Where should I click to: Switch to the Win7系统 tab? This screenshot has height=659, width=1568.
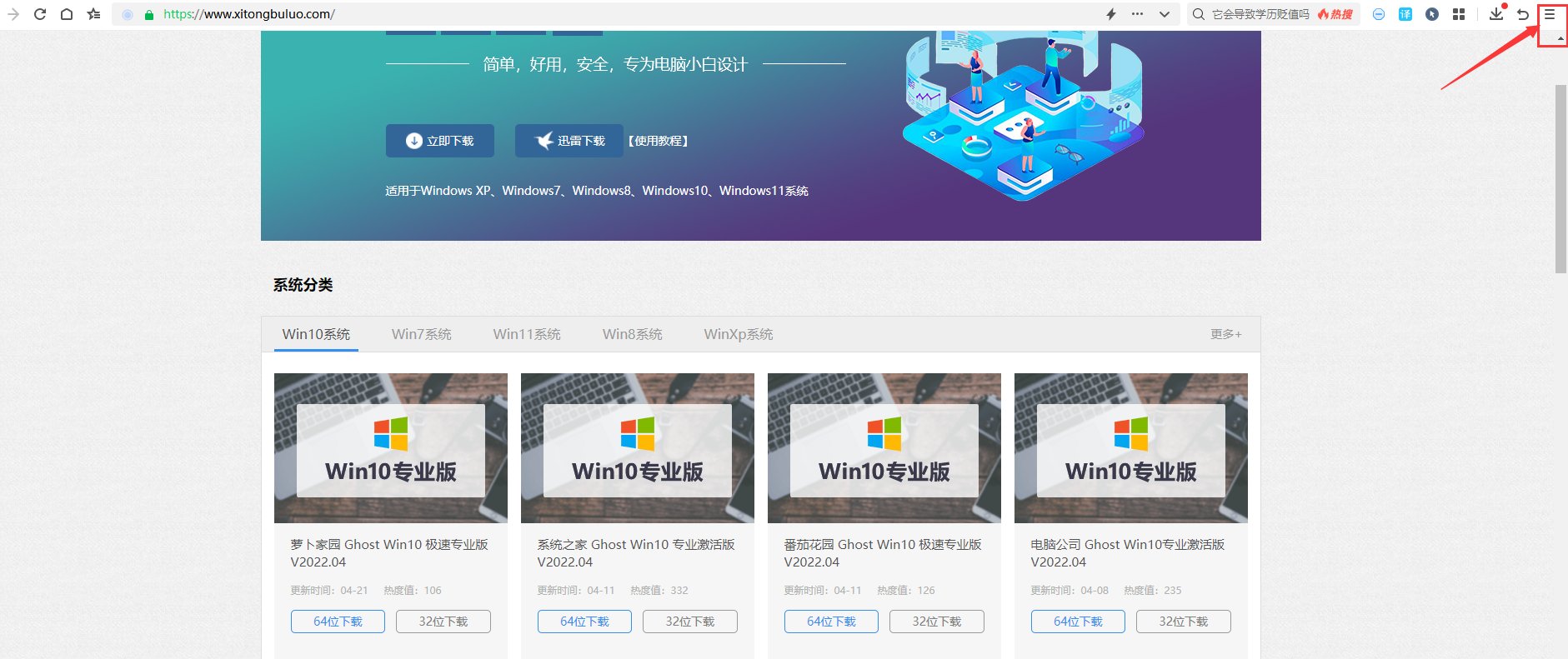pyautogui.click(x=422, y=334)
